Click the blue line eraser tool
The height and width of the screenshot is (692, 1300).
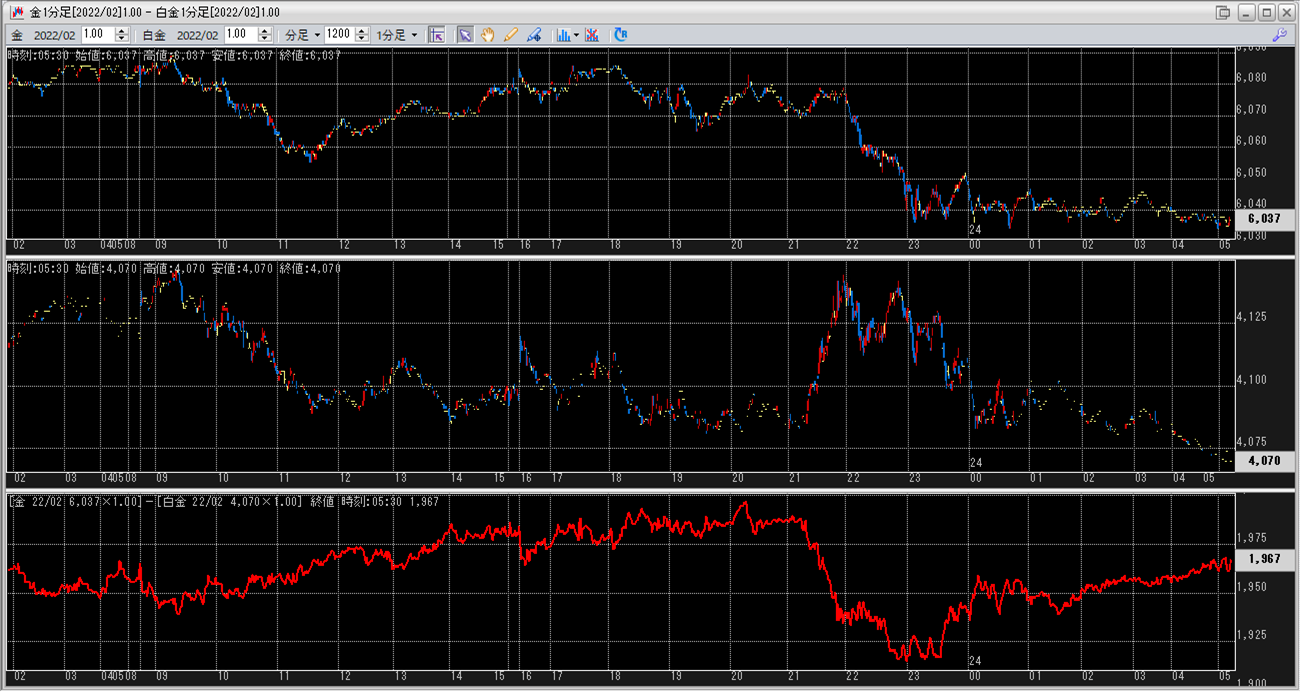pyautogui.click(x=535, y=34)
